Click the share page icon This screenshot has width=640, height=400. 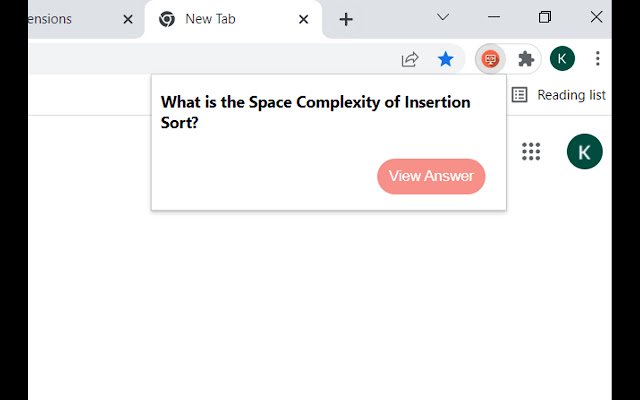(x=410, y=59)
